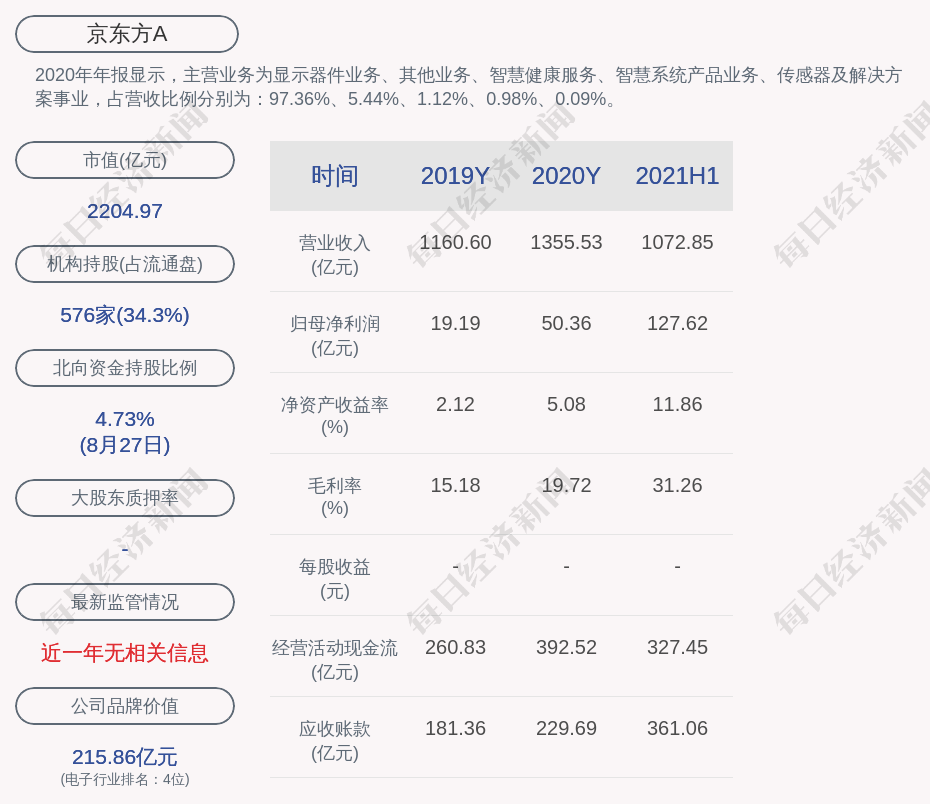Click the market value figure 2204.97
Image resolution: width=930 pixels, height=804 pixels.
(x=125, y=211)
